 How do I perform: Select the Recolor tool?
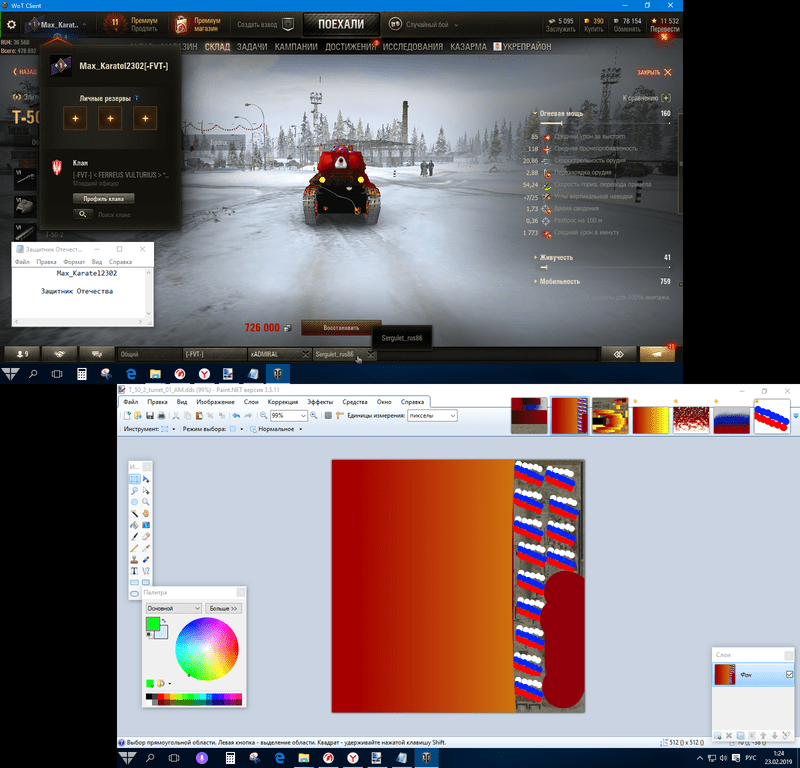click(x=146, y=560)
